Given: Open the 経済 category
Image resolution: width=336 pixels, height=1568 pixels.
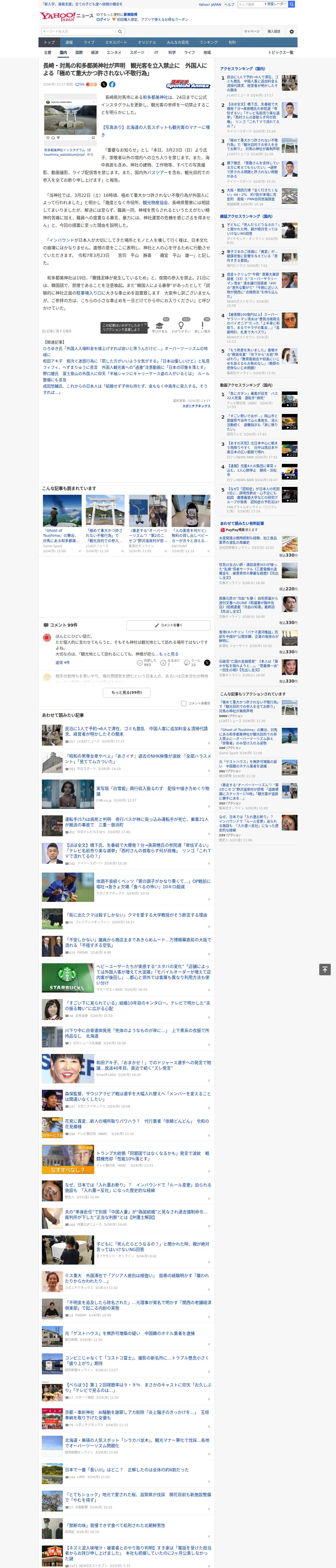Looking at the screenshot, I should pyautogui.click(x=94, y=52).
